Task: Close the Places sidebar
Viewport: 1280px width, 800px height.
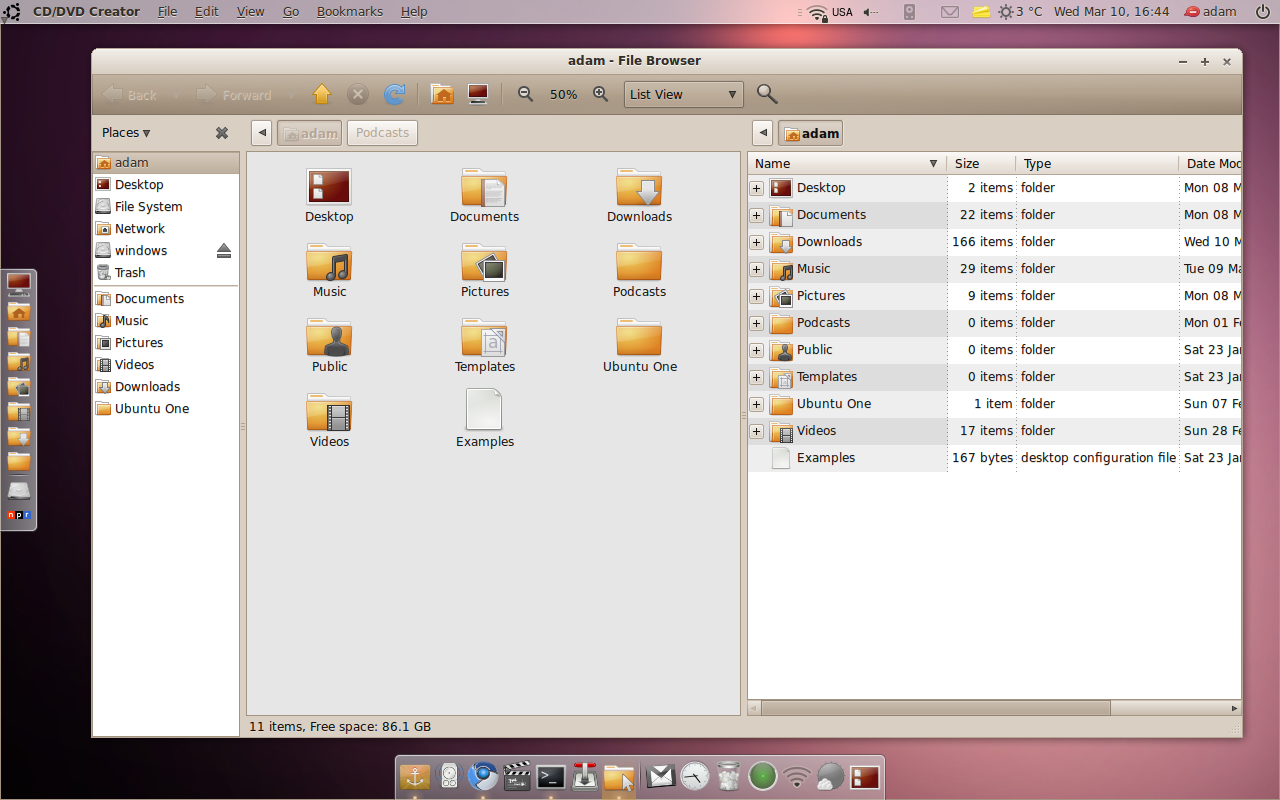Action: [x=222, y=133]
